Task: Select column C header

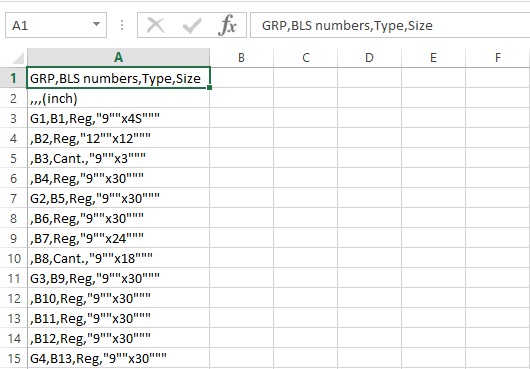Action: pos(306,57)
